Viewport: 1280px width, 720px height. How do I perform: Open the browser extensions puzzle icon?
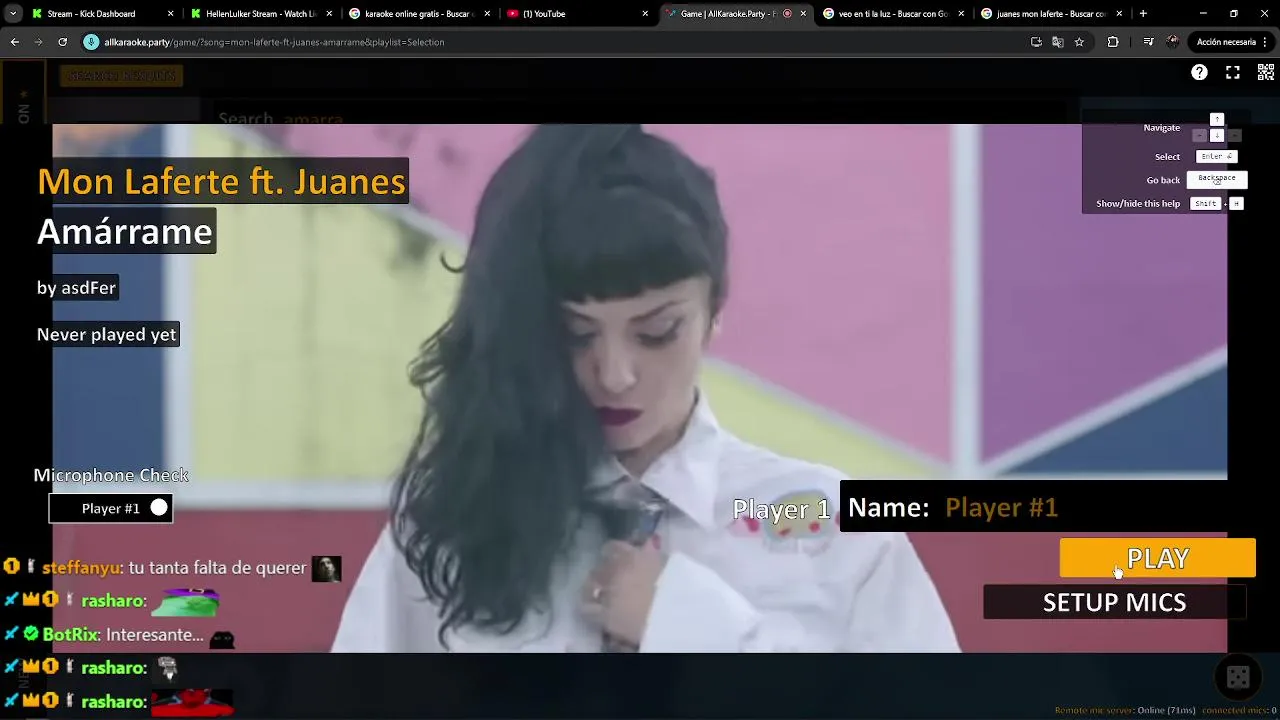tap(1113, 42)
